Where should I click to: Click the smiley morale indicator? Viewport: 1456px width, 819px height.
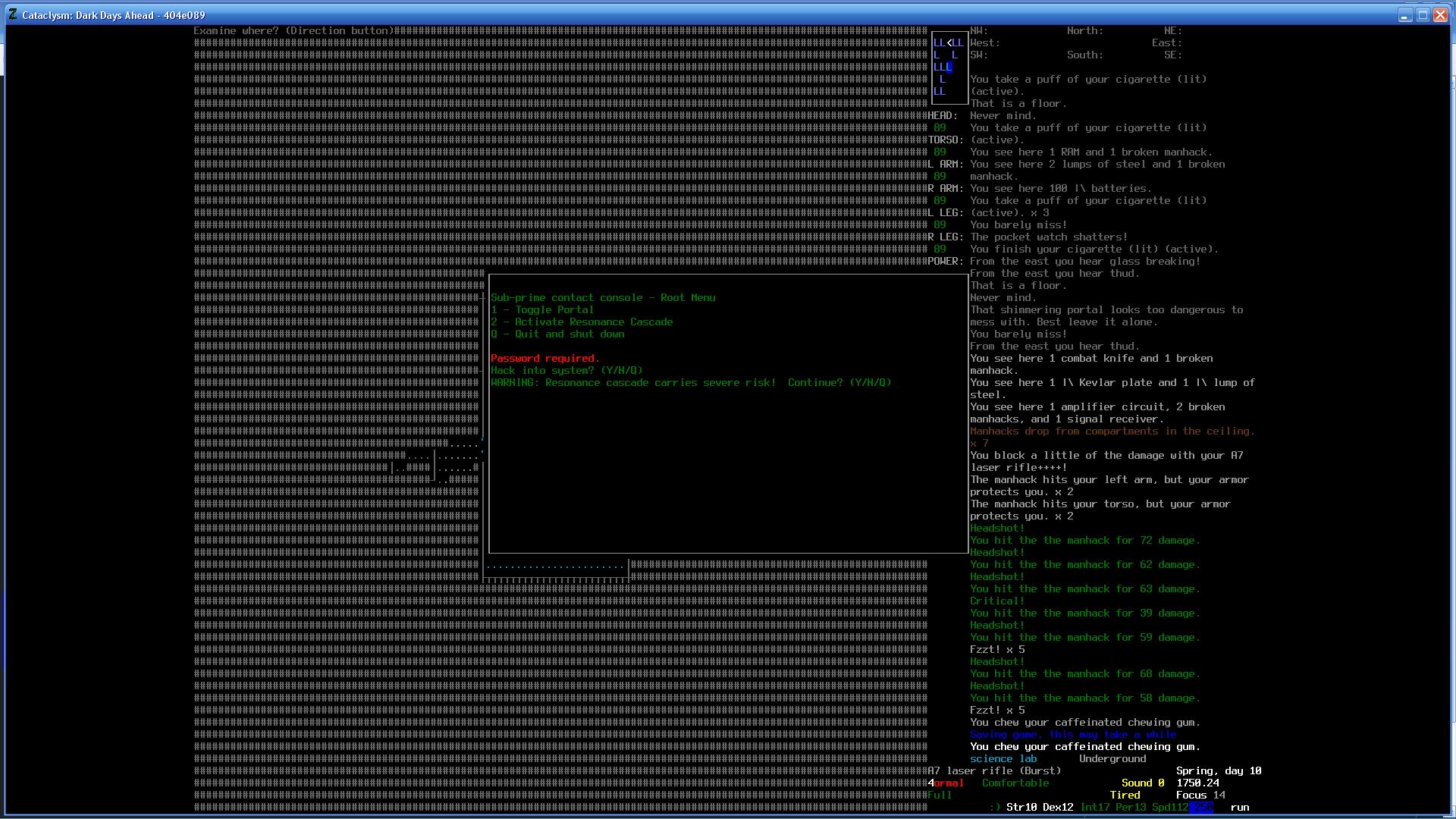(x=994, y=808)
